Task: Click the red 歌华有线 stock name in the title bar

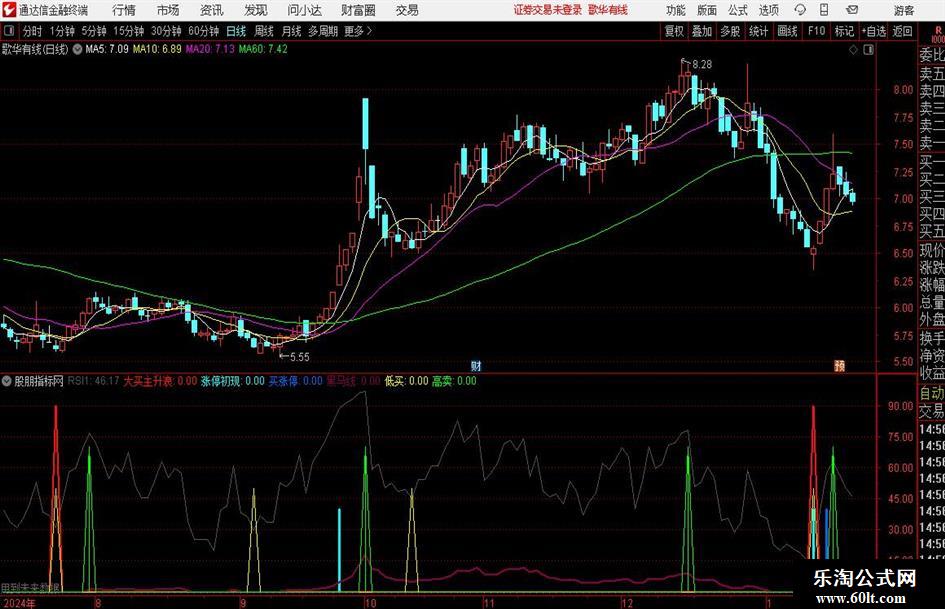Action: [x=608, y=10]
